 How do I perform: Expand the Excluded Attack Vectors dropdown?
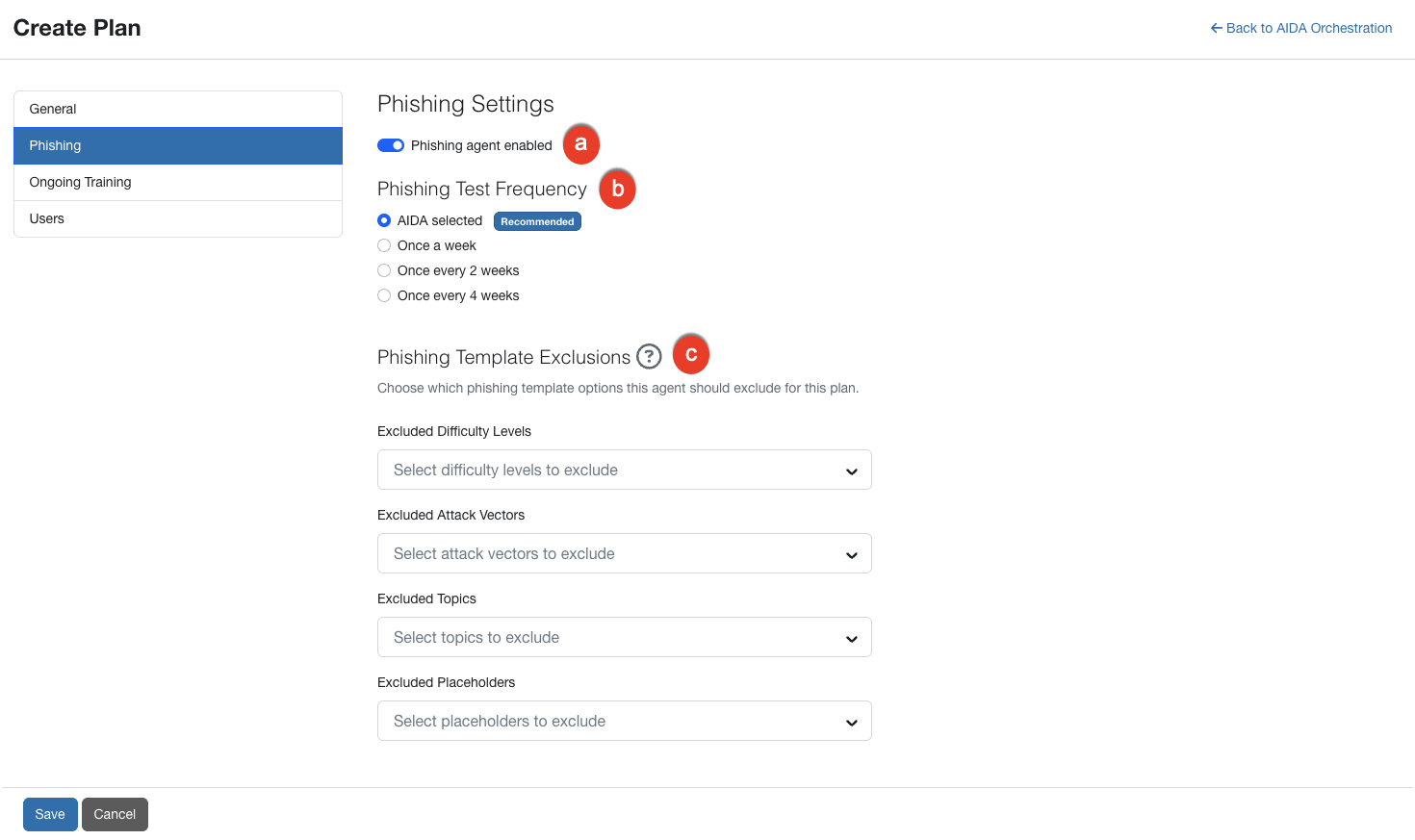pos(625,553)
